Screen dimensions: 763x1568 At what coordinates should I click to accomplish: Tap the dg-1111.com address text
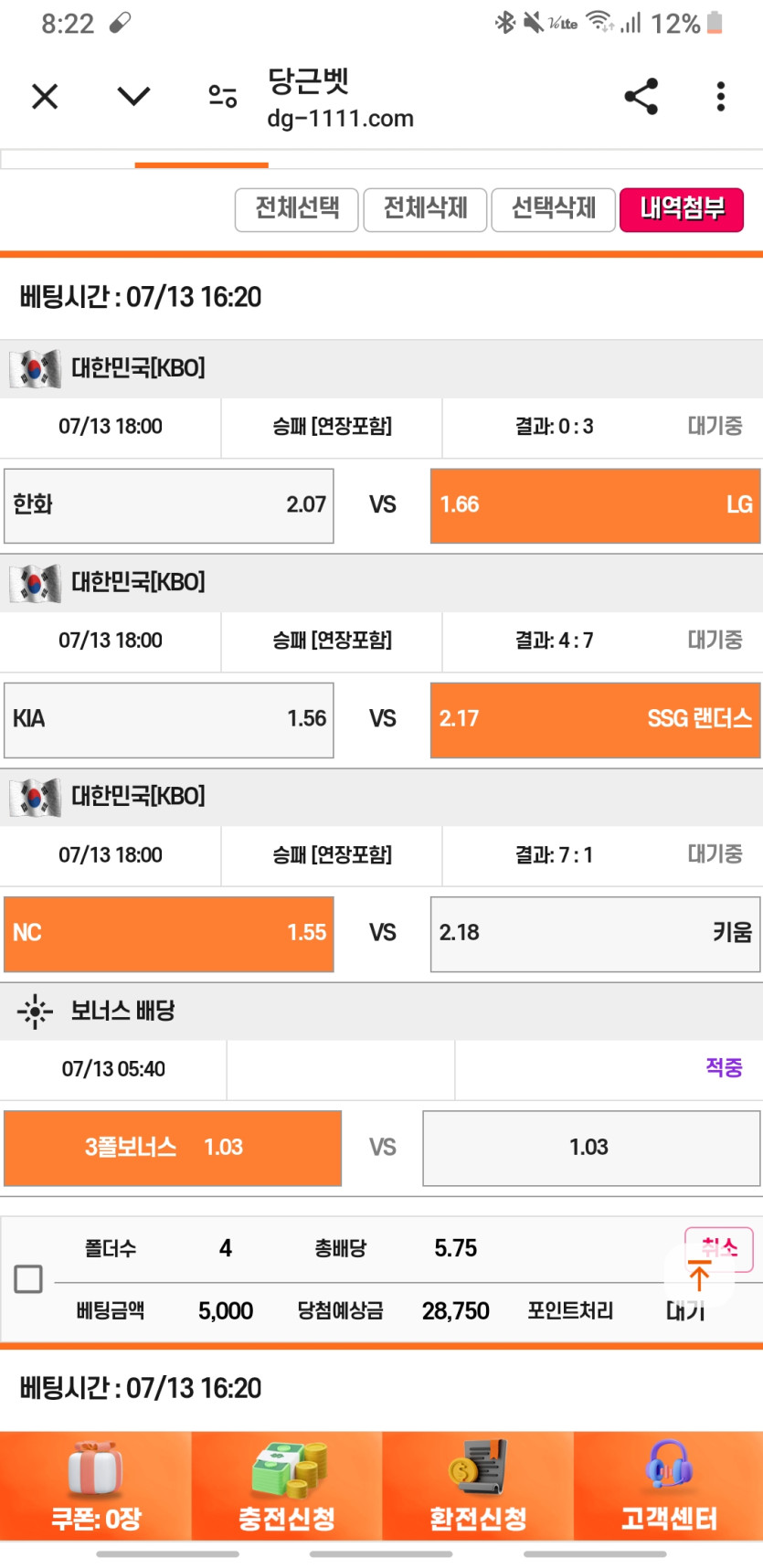[340, 119]
